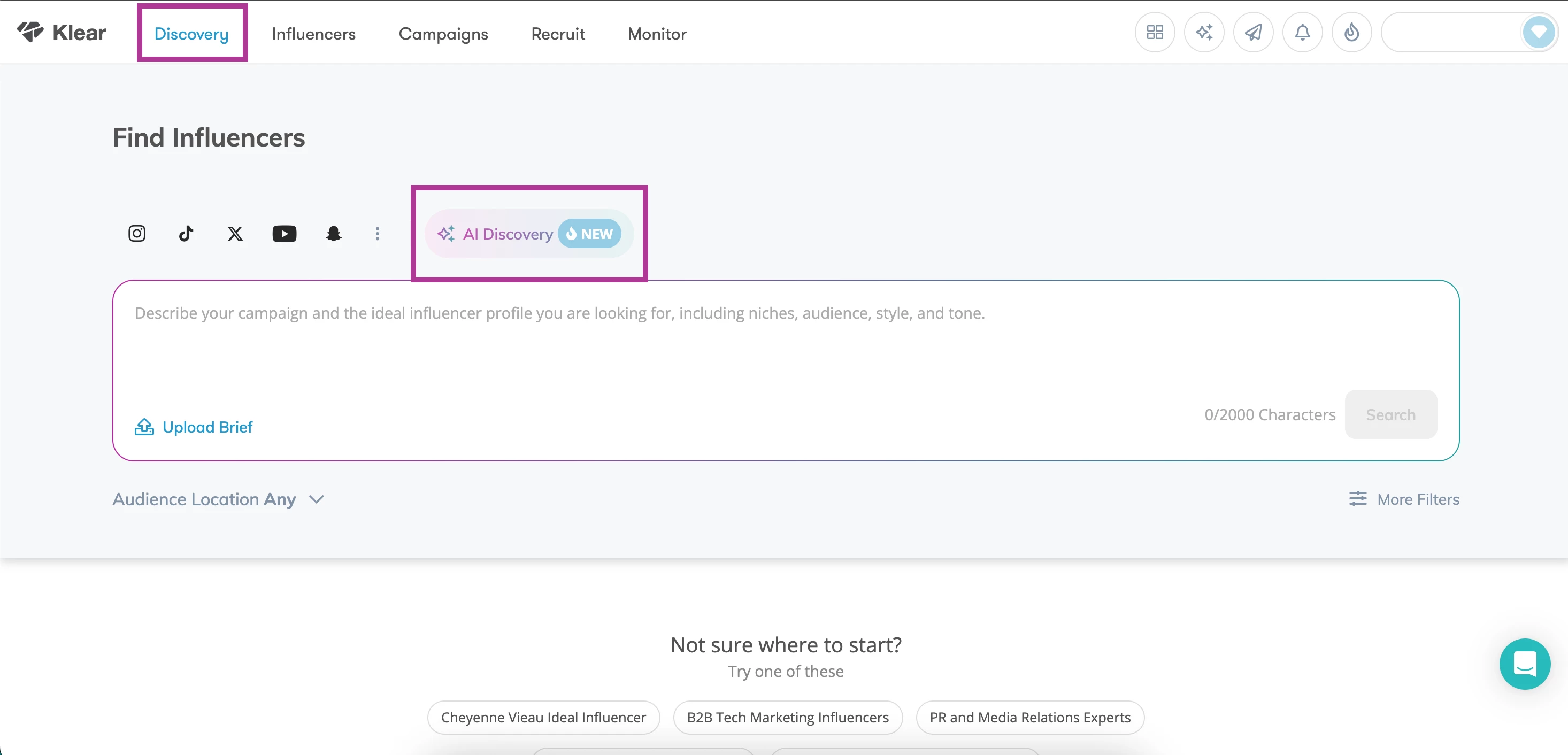
Task: Expand the Audience Location dropdown
Action: [219, 499]
